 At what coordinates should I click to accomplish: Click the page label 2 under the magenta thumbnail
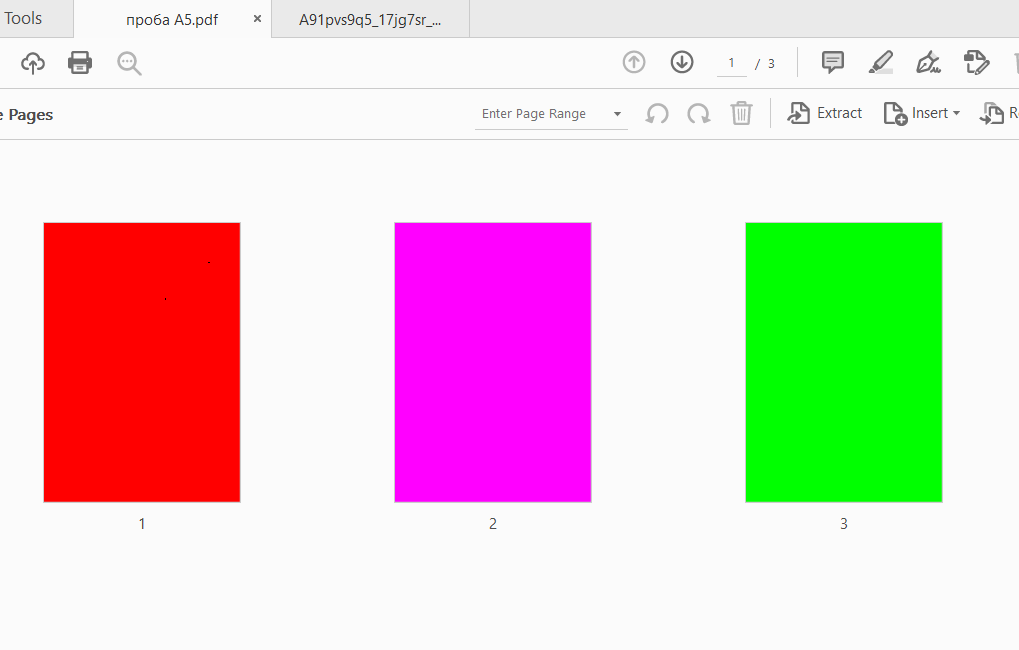(493, 524)
